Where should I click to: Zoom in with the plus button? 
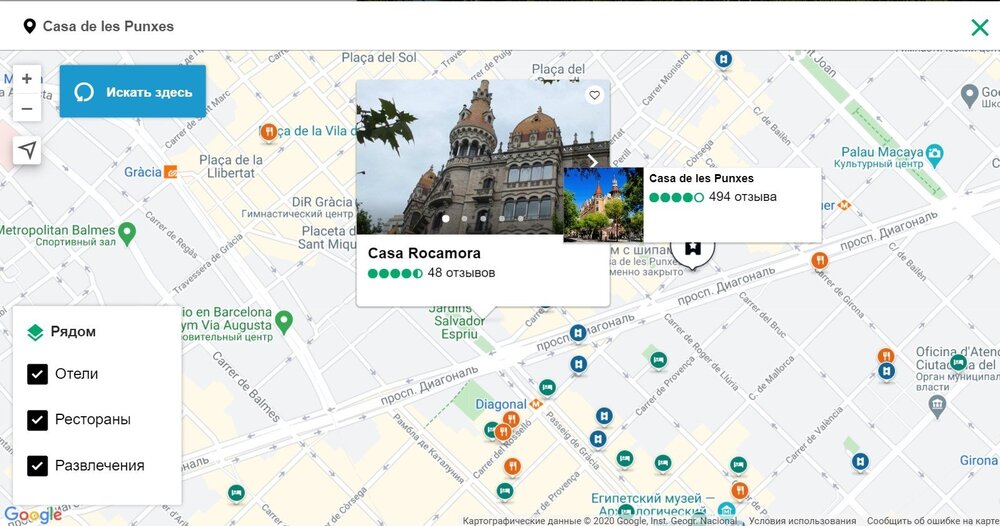[x=27, y=79]
